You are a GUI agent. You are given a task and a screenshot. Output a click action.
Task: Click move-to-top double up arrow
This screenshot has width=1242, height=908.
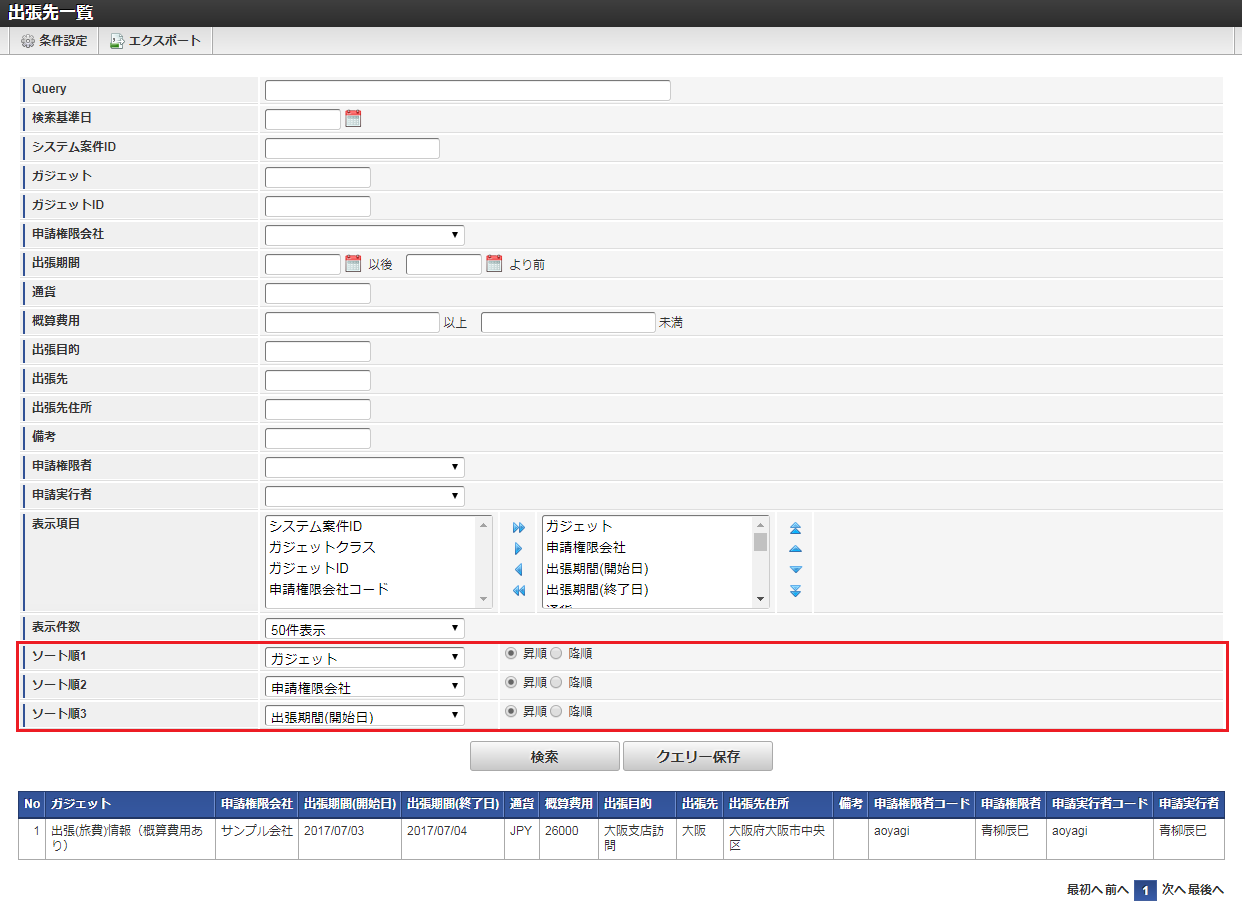point(795,527)
